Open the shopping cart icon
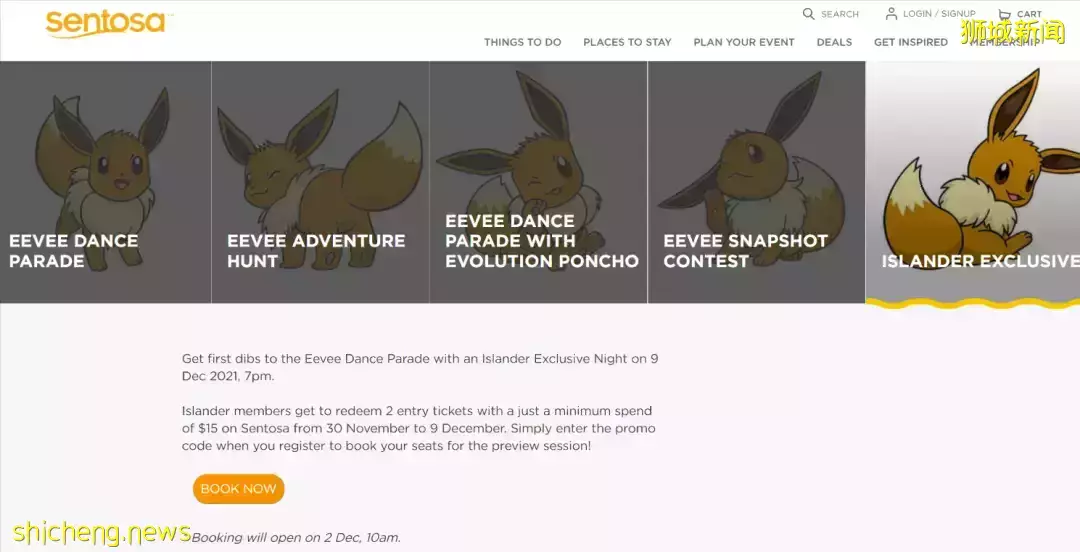The height and width of the screenshot is (552, 1080). point(1004,15)
